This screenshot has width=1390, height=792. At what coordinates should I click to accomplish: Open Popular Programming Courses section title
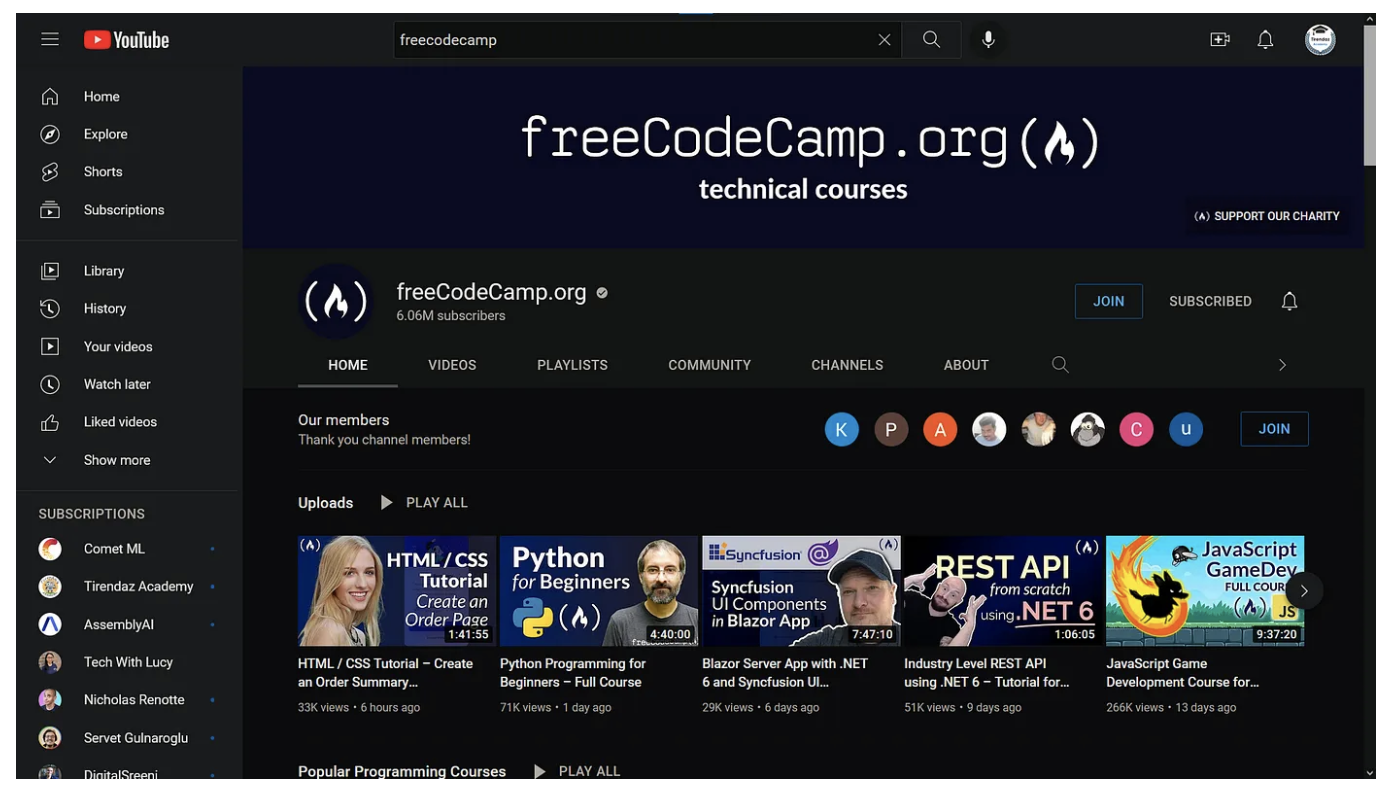(x=402, y=771)
